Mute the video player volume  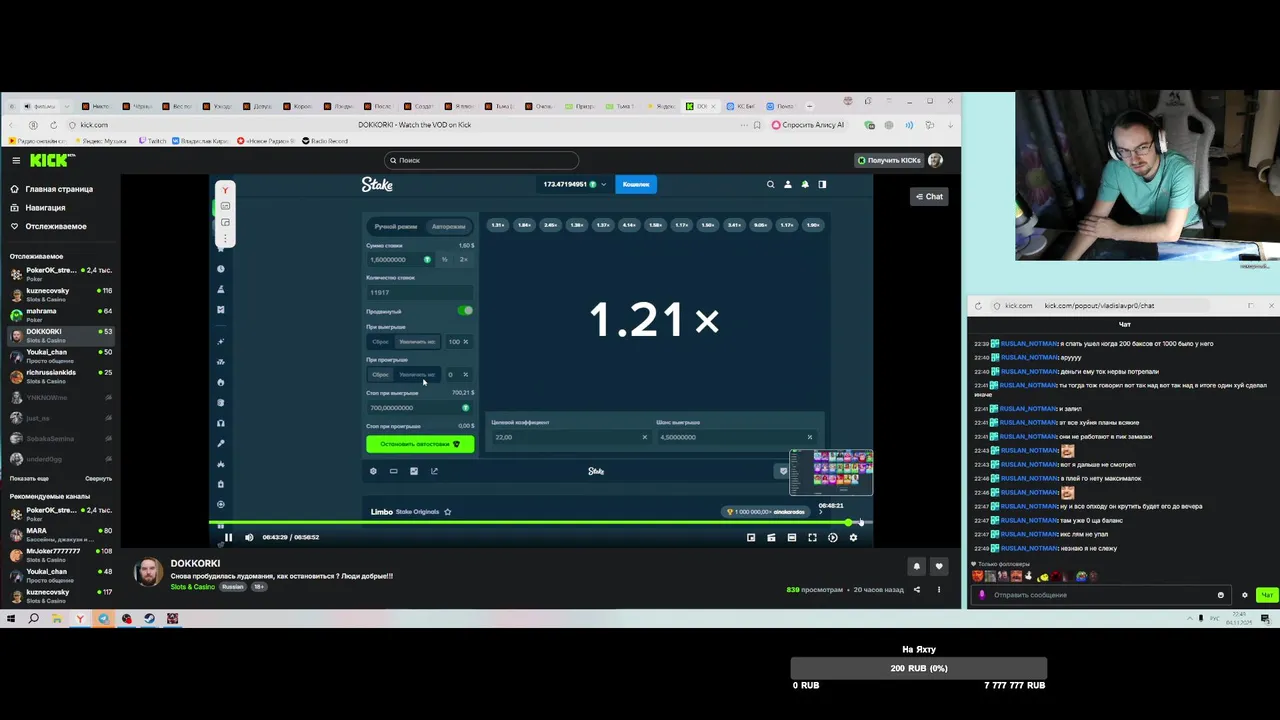click(249, 538)
